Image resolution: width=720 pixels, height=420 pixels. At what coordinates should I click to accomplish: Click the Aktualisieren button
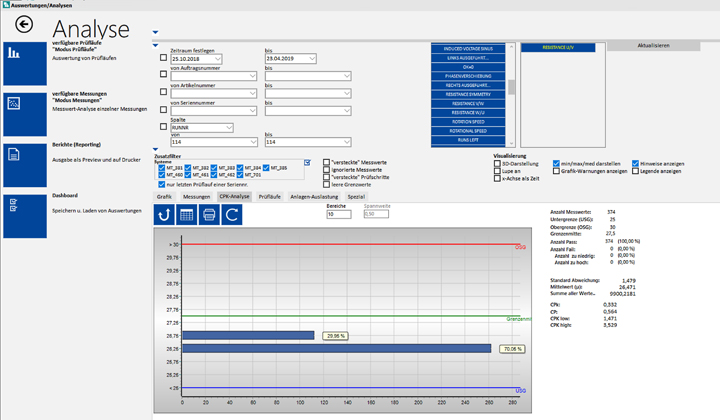(653, 45)
